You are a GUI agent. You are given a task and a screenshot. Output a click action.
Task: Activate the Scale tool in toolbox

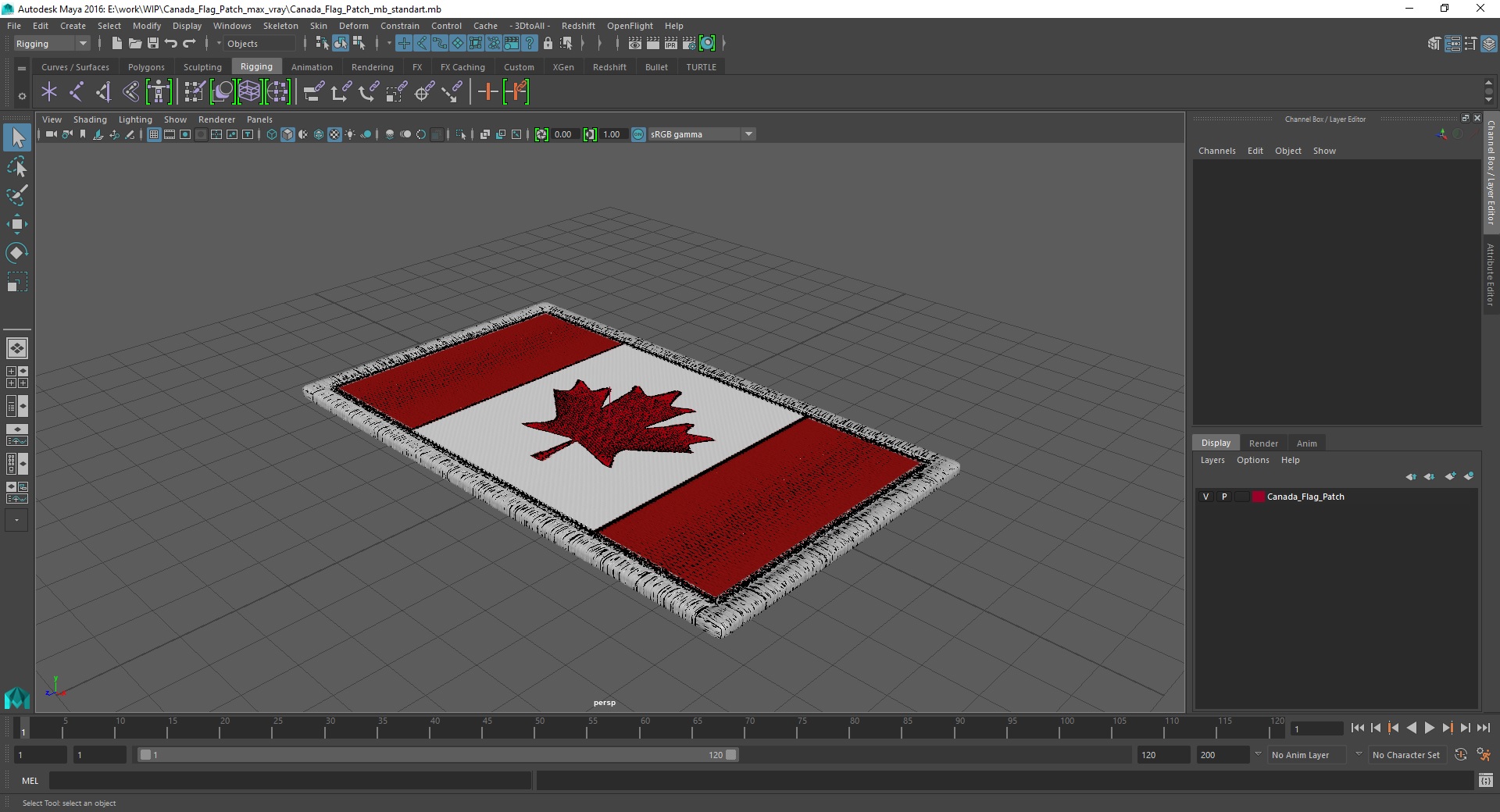coord(17,282)
